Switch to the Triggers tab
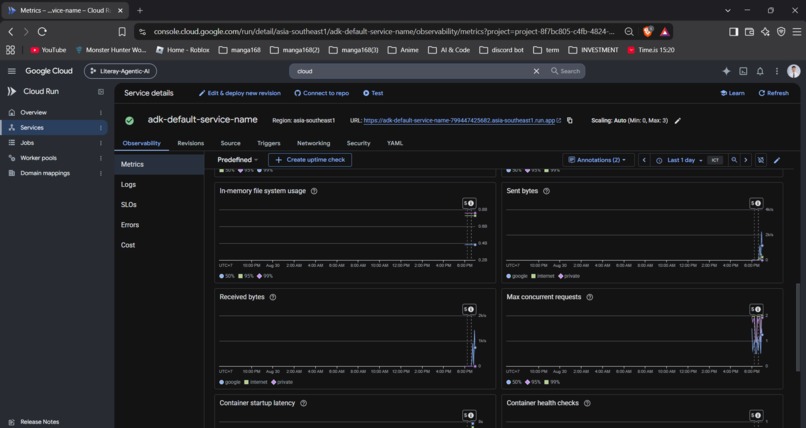 pyautogui.click(x=269, y=143)
